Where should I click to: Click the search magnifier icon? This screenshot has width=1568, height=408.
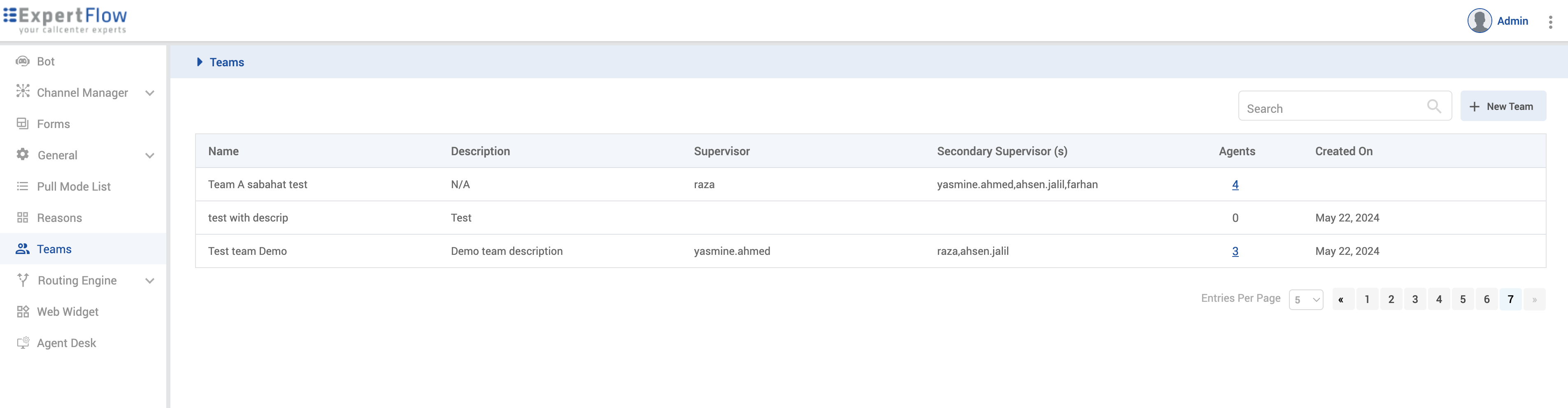pos(1433,107)
